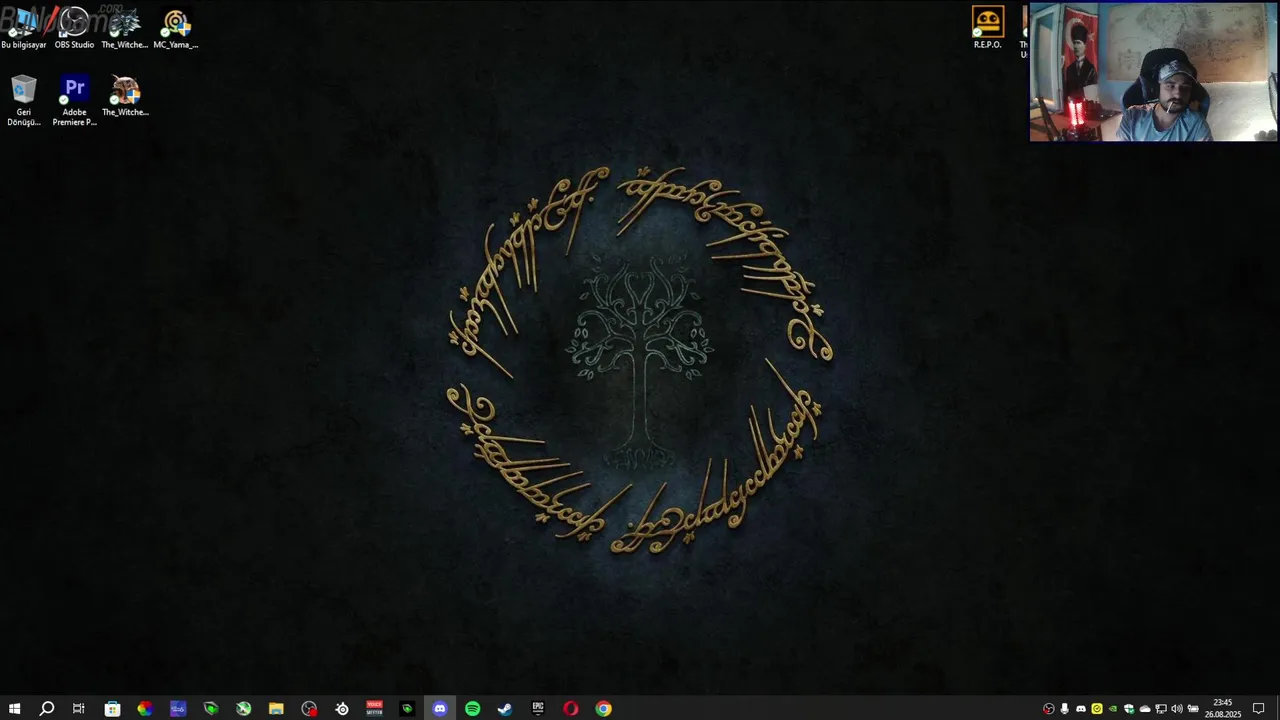The width and height of the screenshot is (1280, 720).
Task: Select the Bu bilgisayar desktop icon
Action: point(23,28)
